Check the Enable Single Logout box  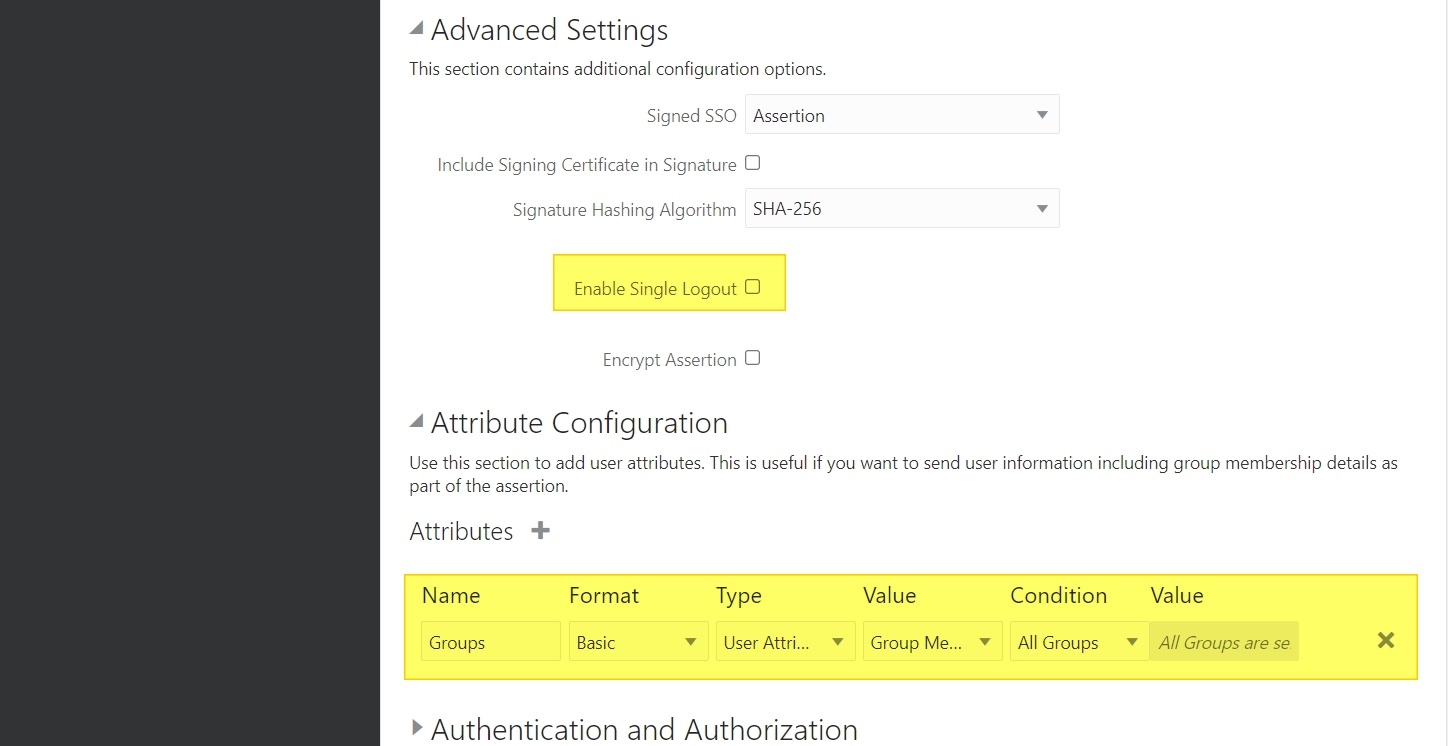753,287
